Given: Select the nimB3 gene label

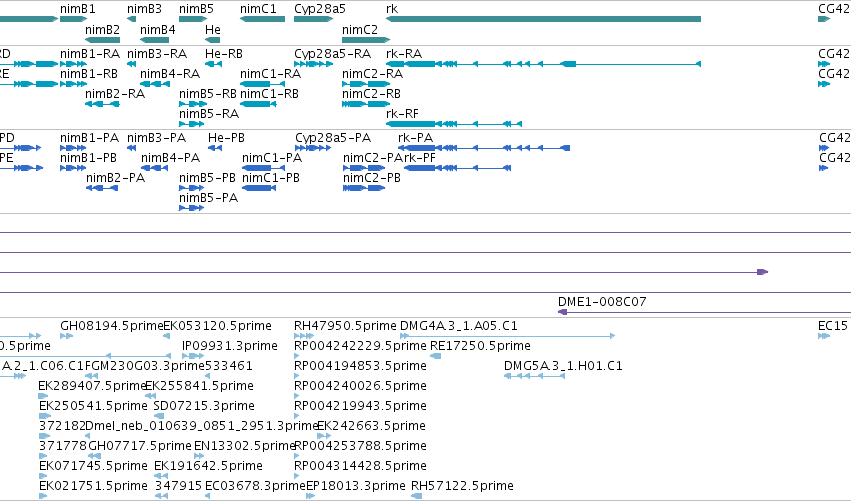Looking at the screenshot, I should [x=144, y=9].
